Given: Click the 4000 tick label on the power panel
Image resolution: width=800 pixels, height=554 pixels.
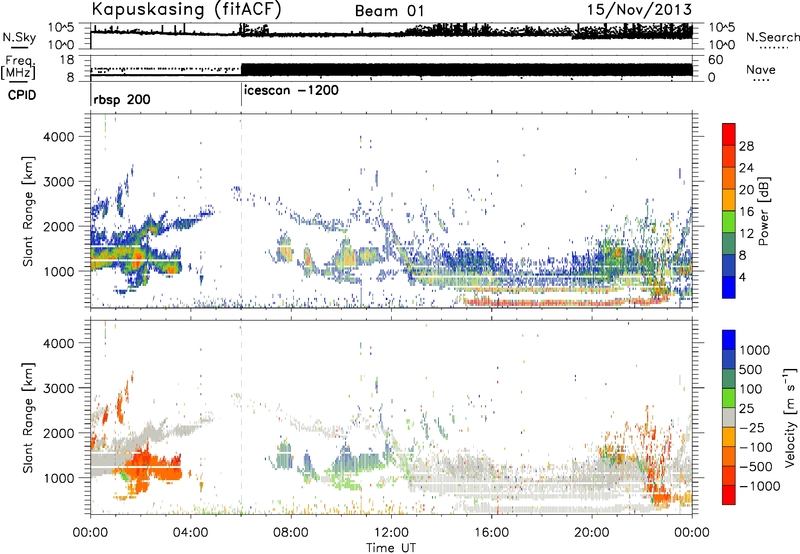Looking at the screenshot, I should [59, 137].
